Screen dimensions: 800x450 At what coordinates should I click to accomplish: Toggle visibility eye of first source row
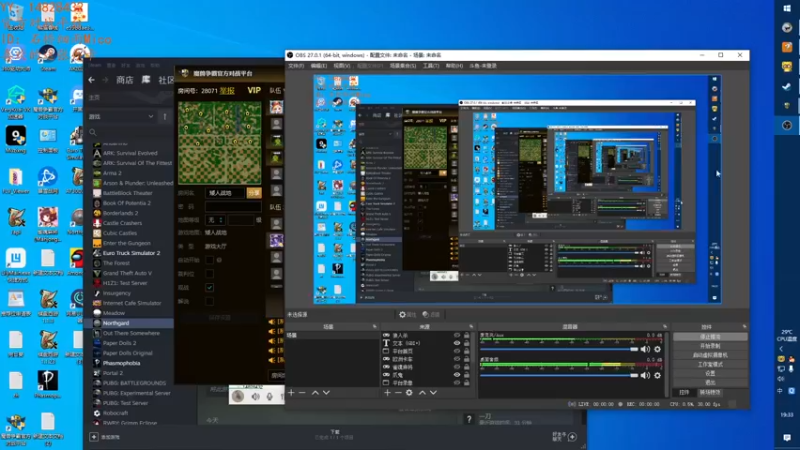click(457, 336)
